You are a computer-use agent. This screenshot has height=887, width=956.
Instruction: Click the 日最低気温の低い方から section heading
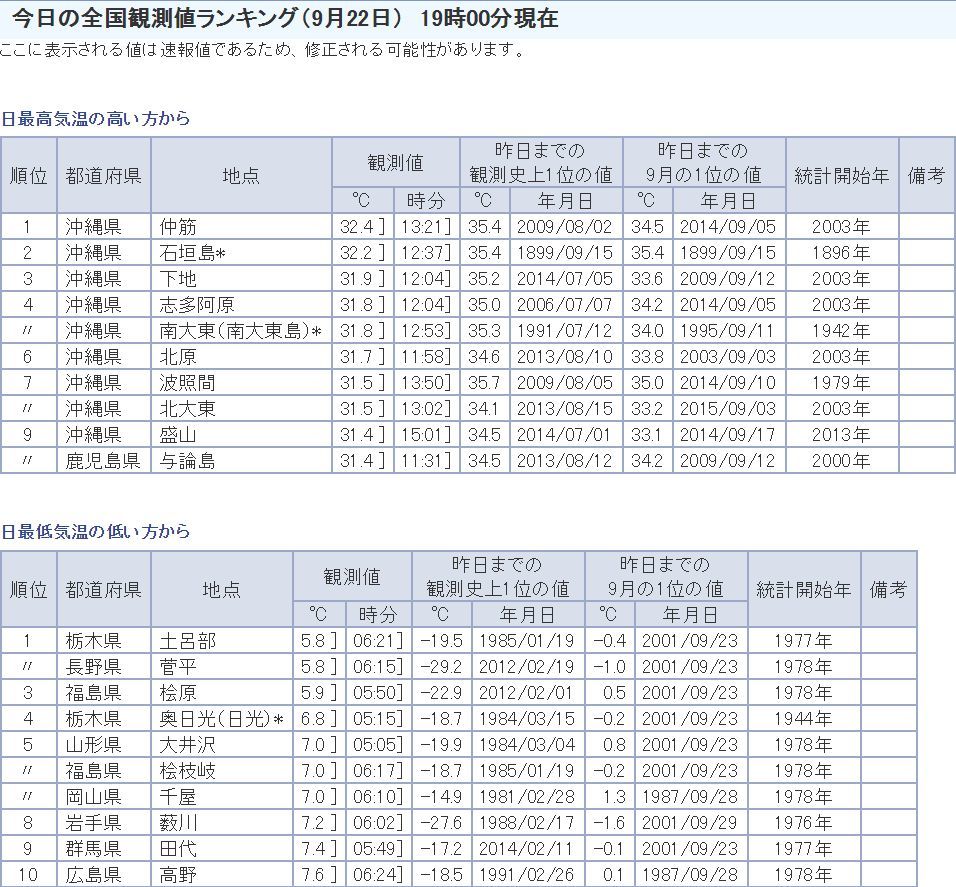95,531
